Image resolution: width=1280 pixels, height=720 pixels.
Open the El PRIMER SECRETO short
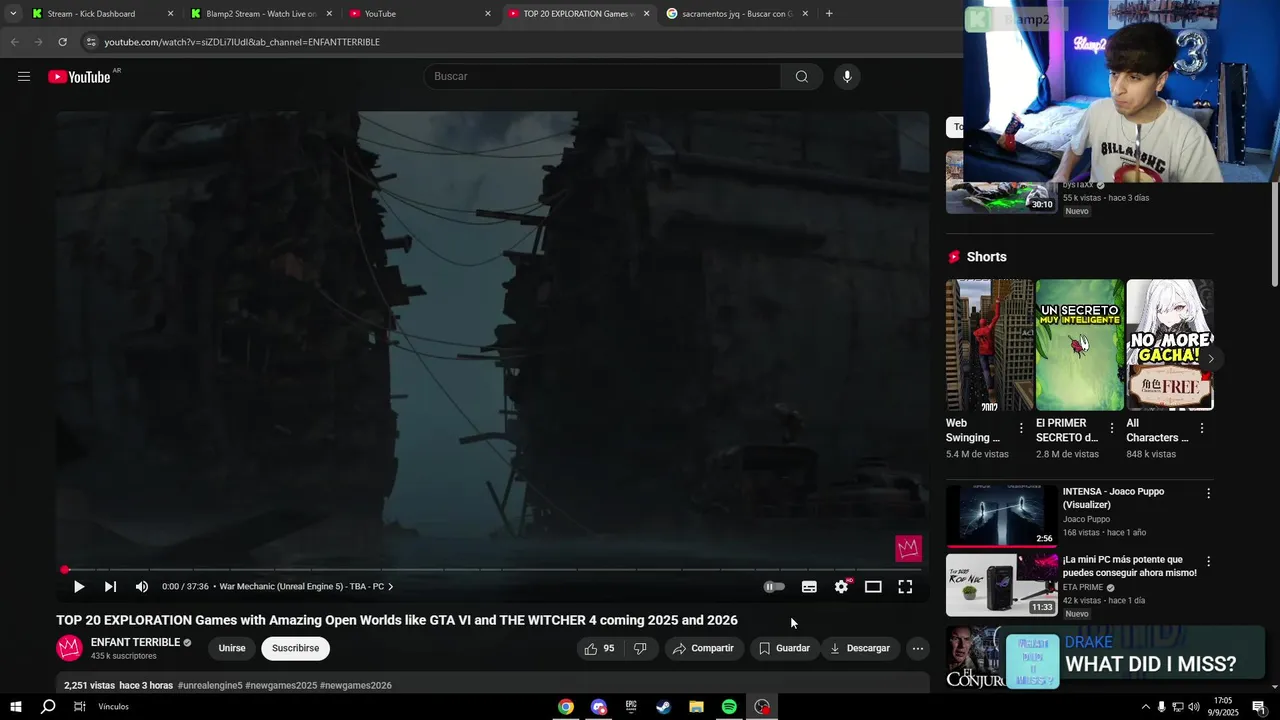tap(1080, 345)
